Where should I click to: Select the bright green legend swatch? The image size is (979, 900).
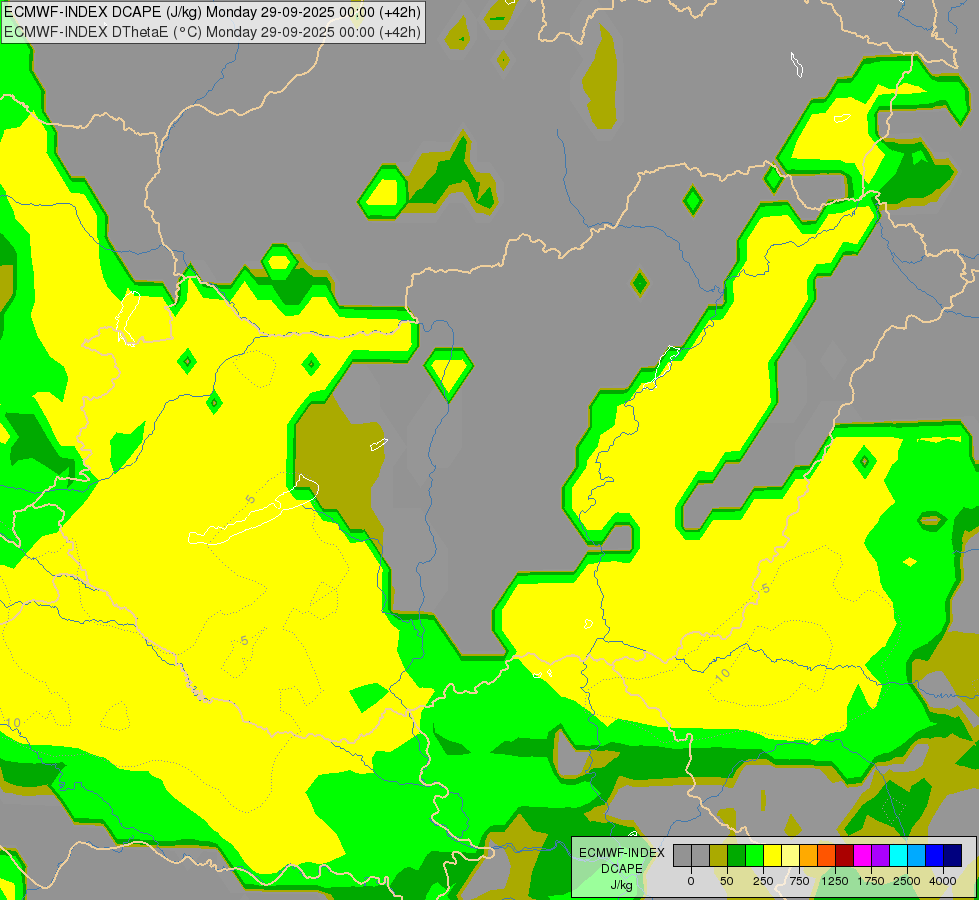pos(754,855)
